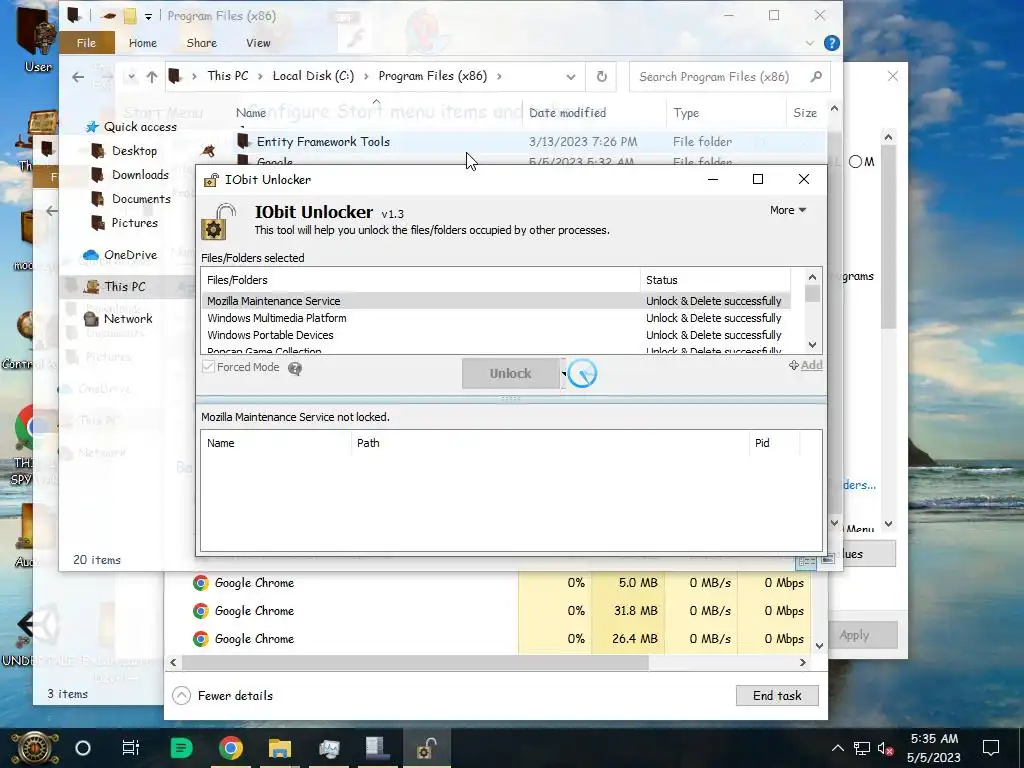Select Mozilla Maintenance Service row
The height and width of the screenshot is (768, 1024).
tap(496, 301)
